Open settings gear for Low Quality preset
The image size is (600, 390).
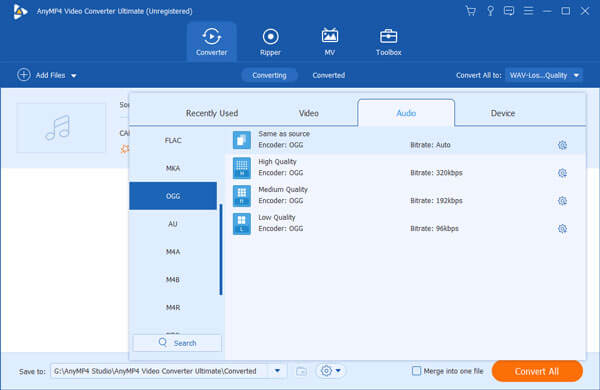click(562, 229)
